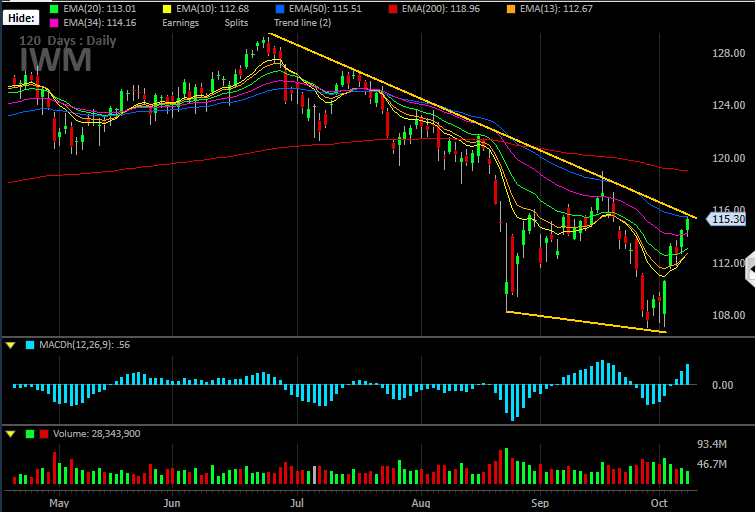Screen dimensions: 755x512
Task: Select the lower yellow support trend line
Action: (586, 322)
